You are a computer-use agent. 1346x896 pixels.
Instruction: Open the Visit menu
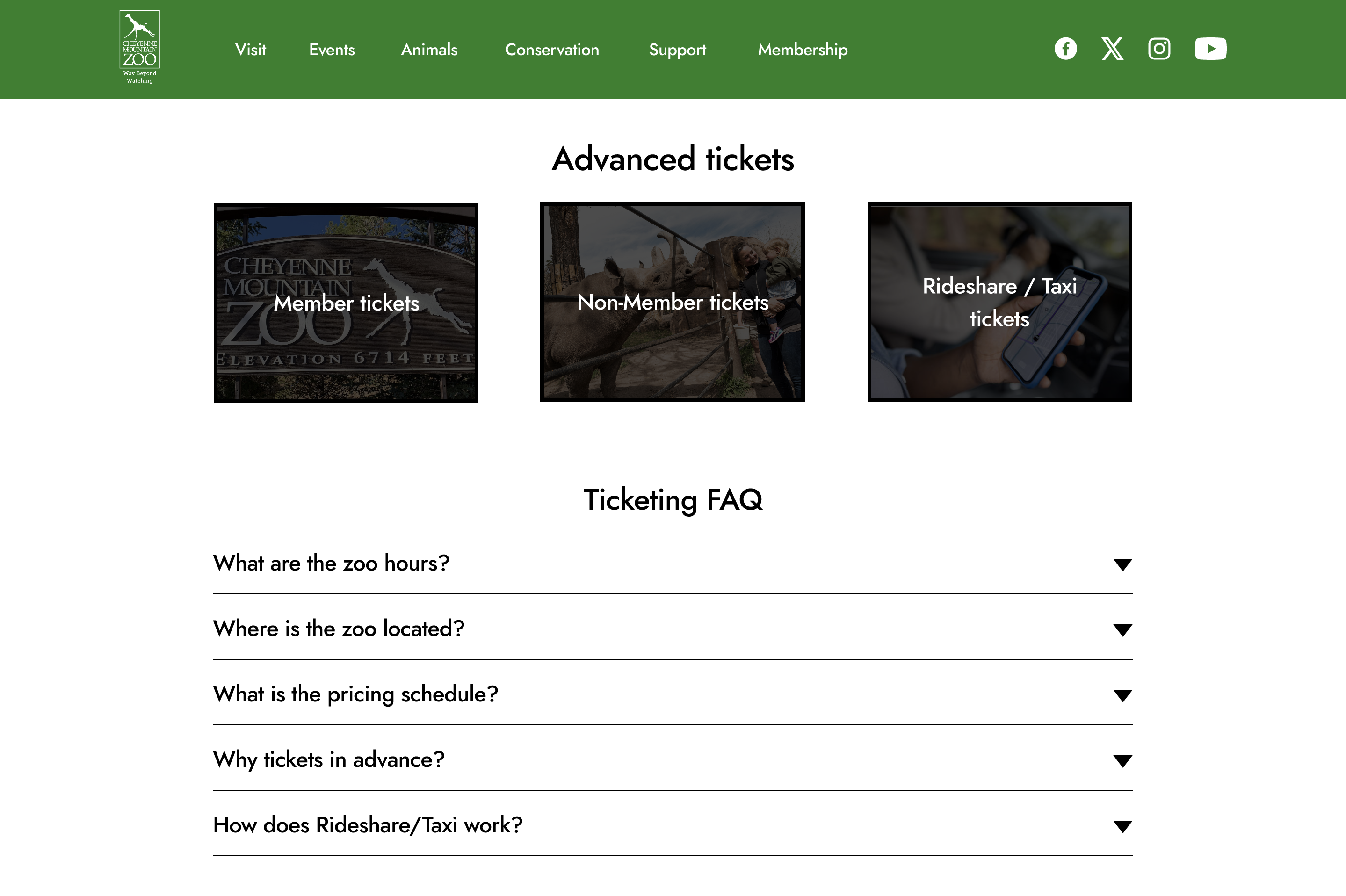[250, 50]
